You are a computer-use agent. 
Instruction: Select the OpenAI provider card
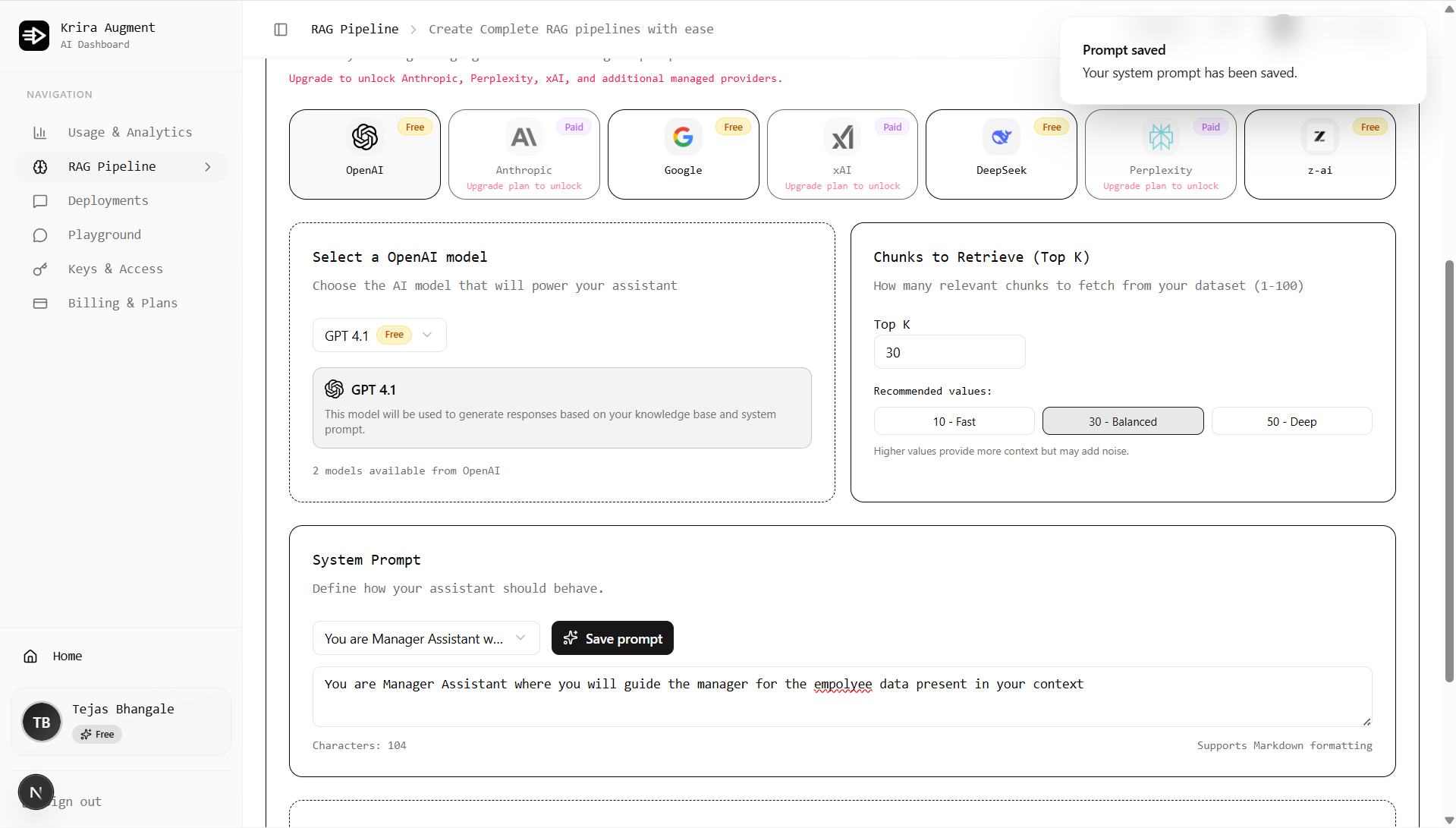click(365, 155)
